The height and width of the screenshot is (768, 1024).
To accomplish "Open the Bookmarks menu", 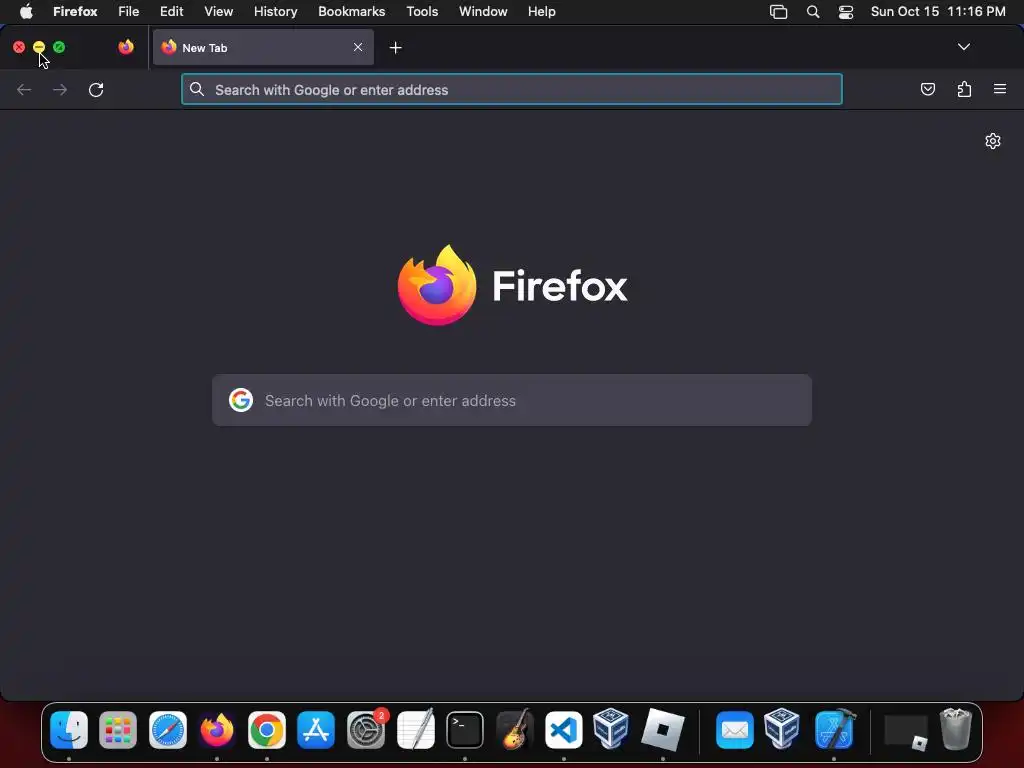I will pos(351,12).
